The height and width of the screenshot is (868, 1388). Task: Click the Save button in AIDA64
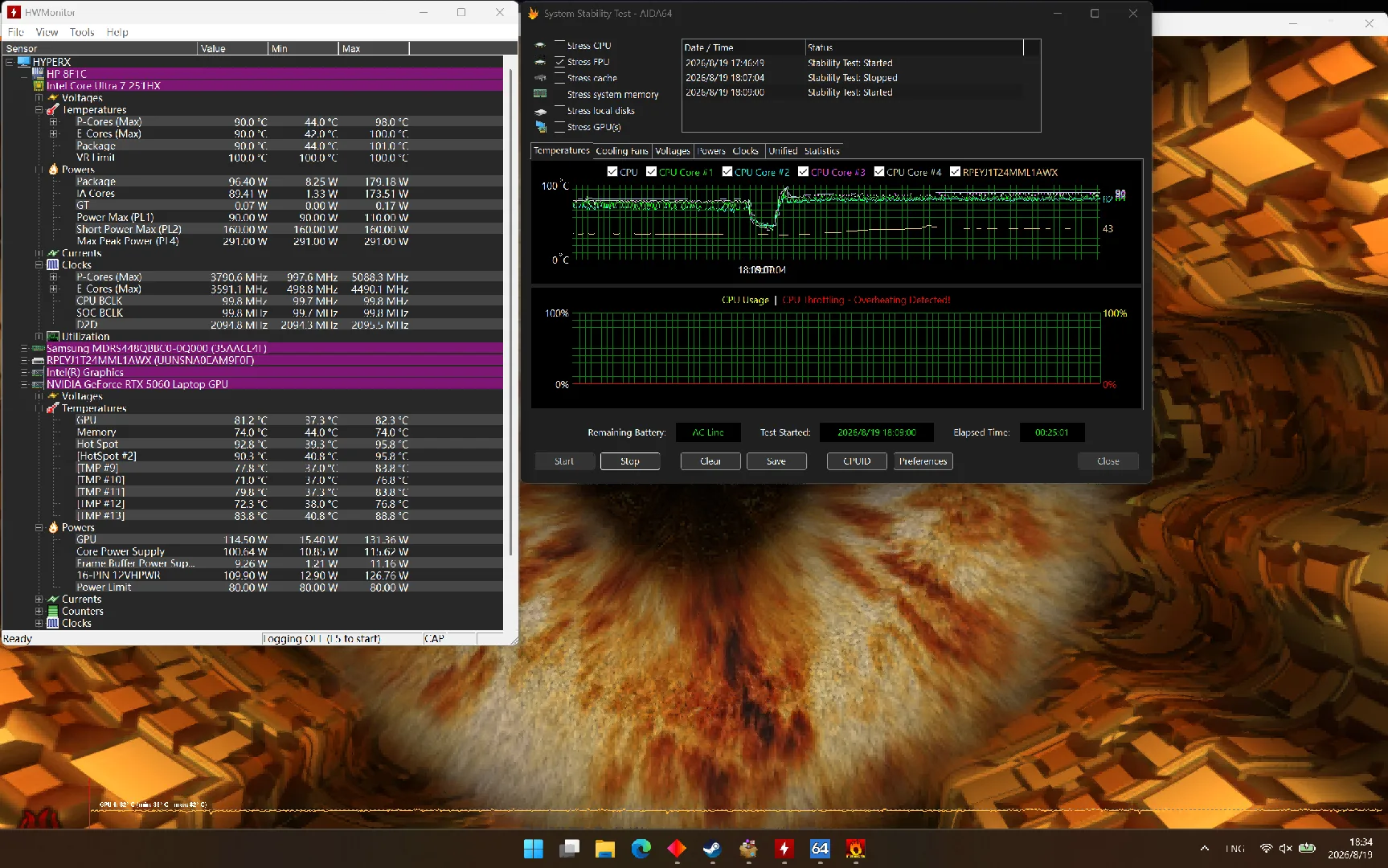click(x=776, y=461)
